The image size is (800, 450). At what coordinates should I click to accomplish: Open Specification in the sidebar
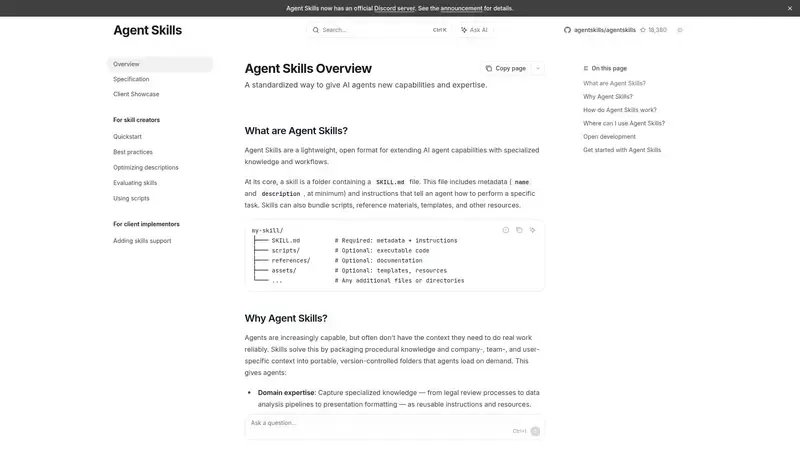(x=131, y=79)
